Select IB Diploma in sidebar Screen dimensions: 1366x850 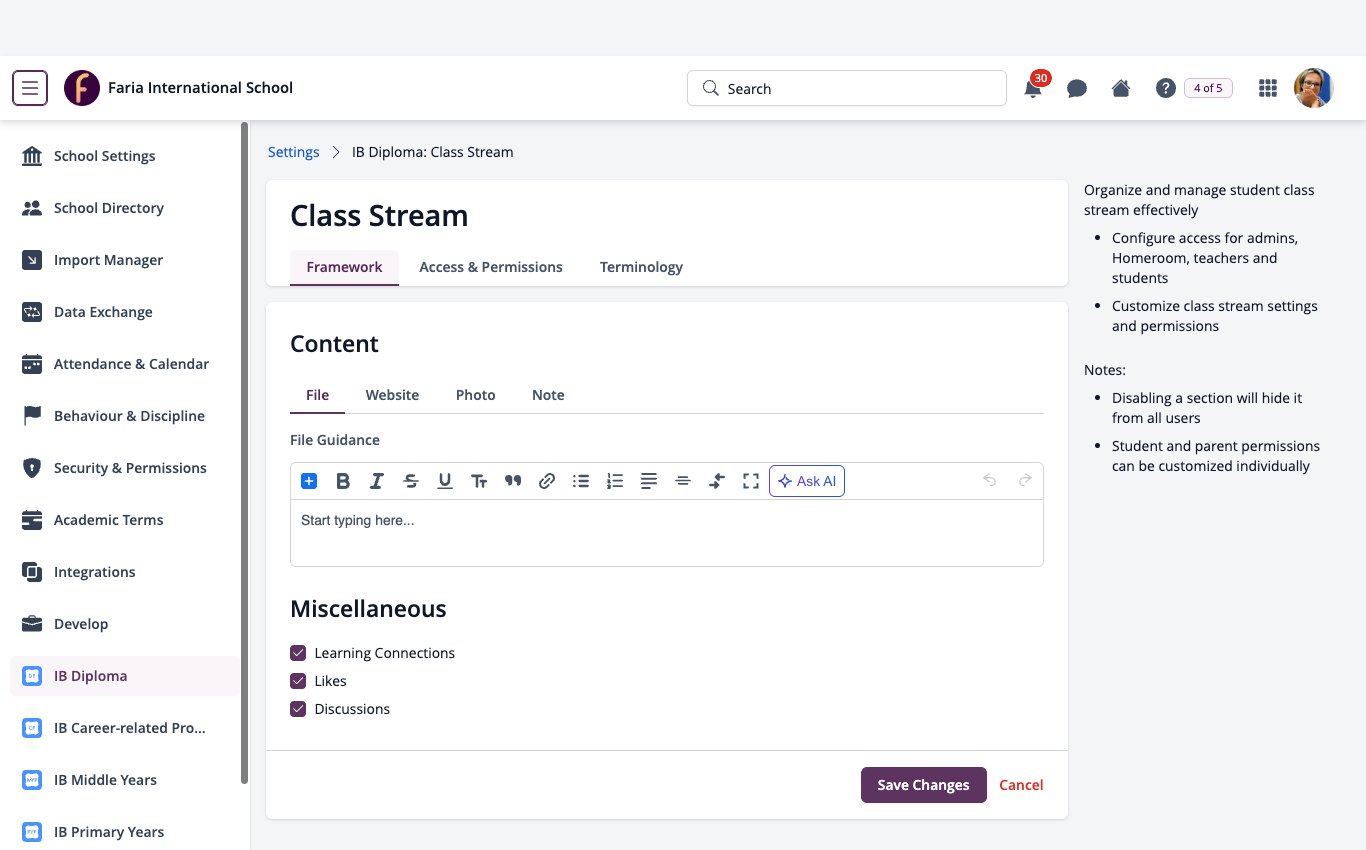(x=125, y=676)
